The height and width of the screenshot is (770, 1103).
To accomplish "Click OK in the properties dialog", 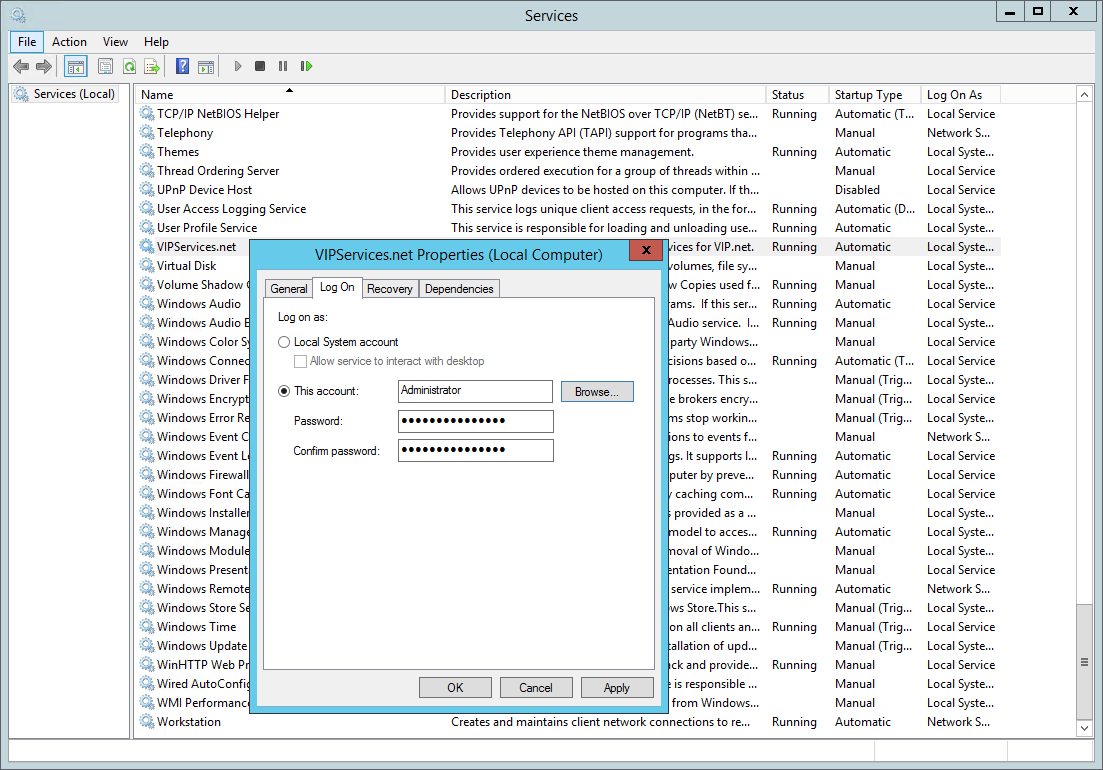I will tap(455, 687).
